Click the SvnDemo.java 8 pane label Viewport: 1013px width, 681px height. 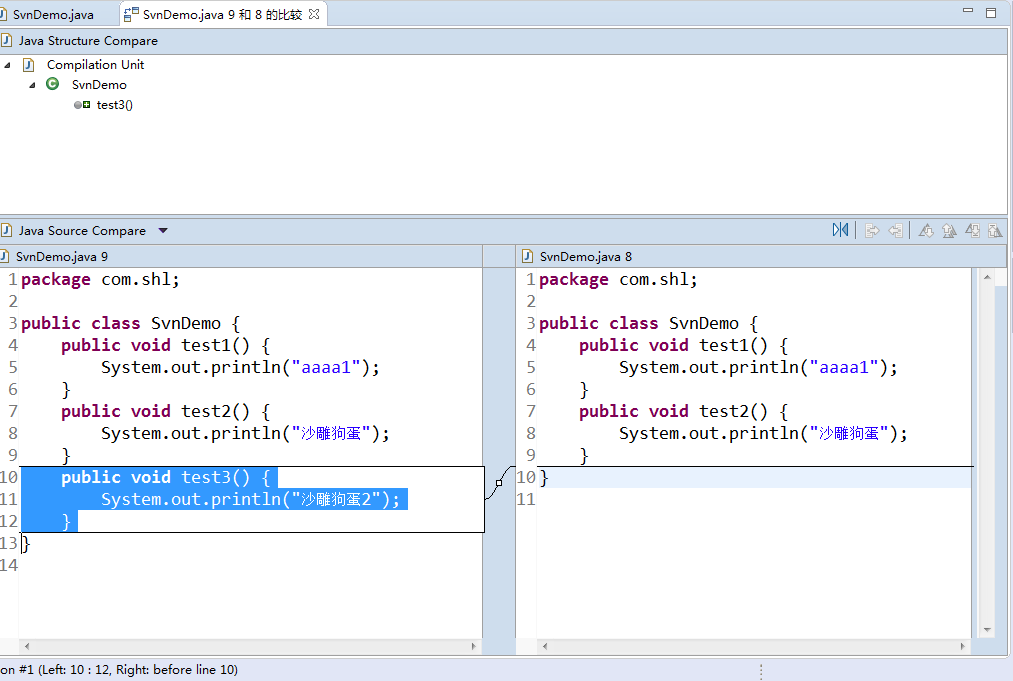[586, 257]
